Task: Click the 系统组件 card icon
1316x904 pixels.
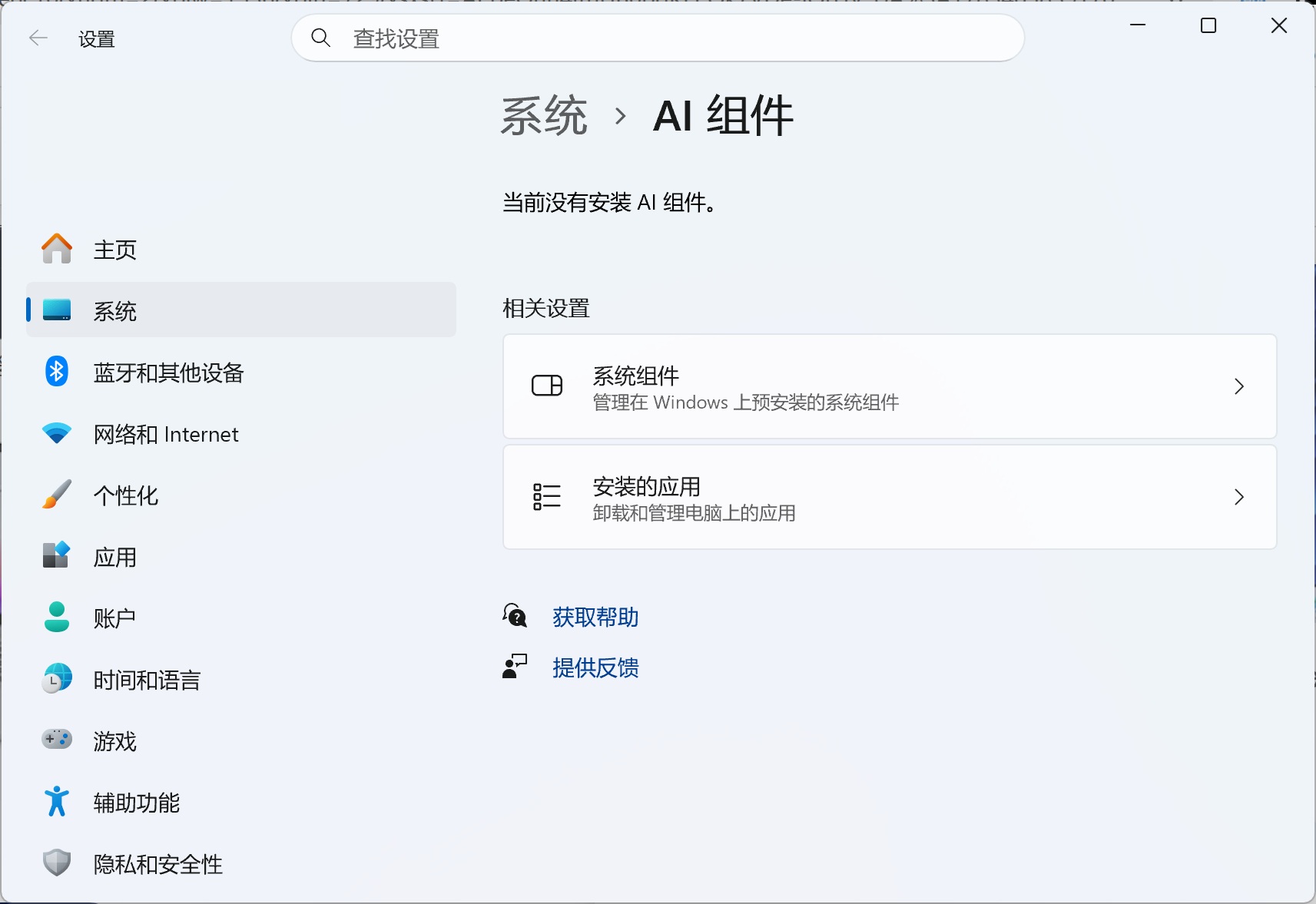Action: click(547, 386)
